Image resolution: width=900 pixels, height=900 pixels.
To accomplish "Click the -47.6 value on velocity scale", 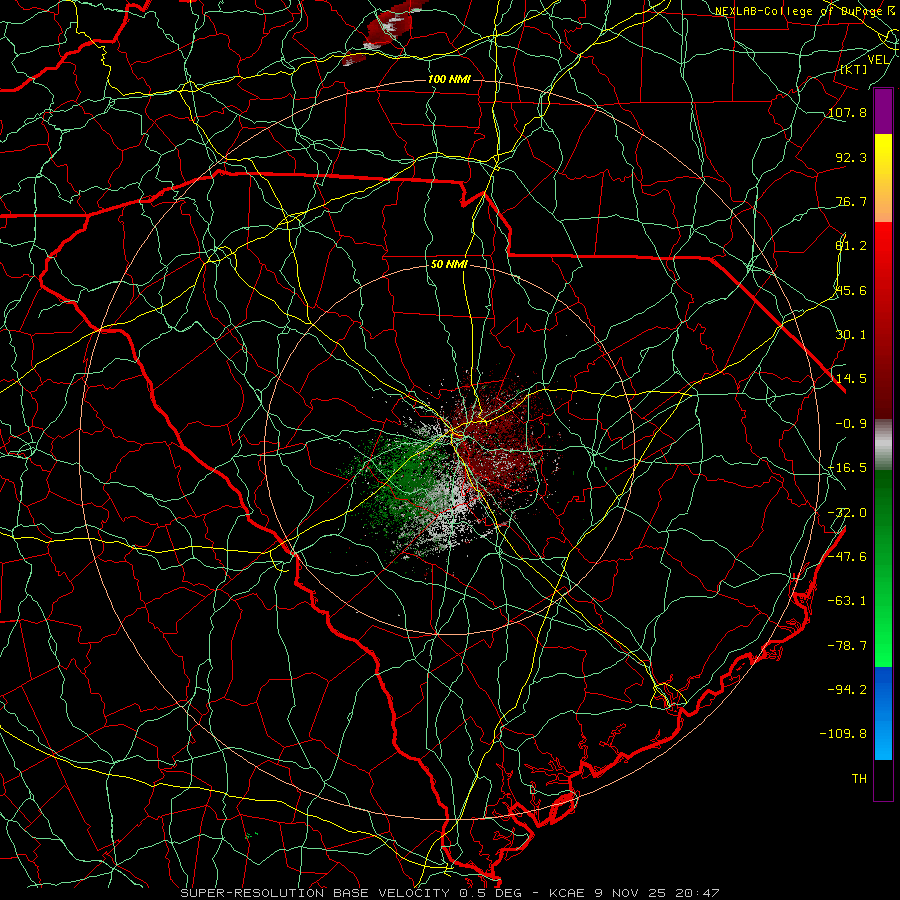I will click(x=847, y=557).
